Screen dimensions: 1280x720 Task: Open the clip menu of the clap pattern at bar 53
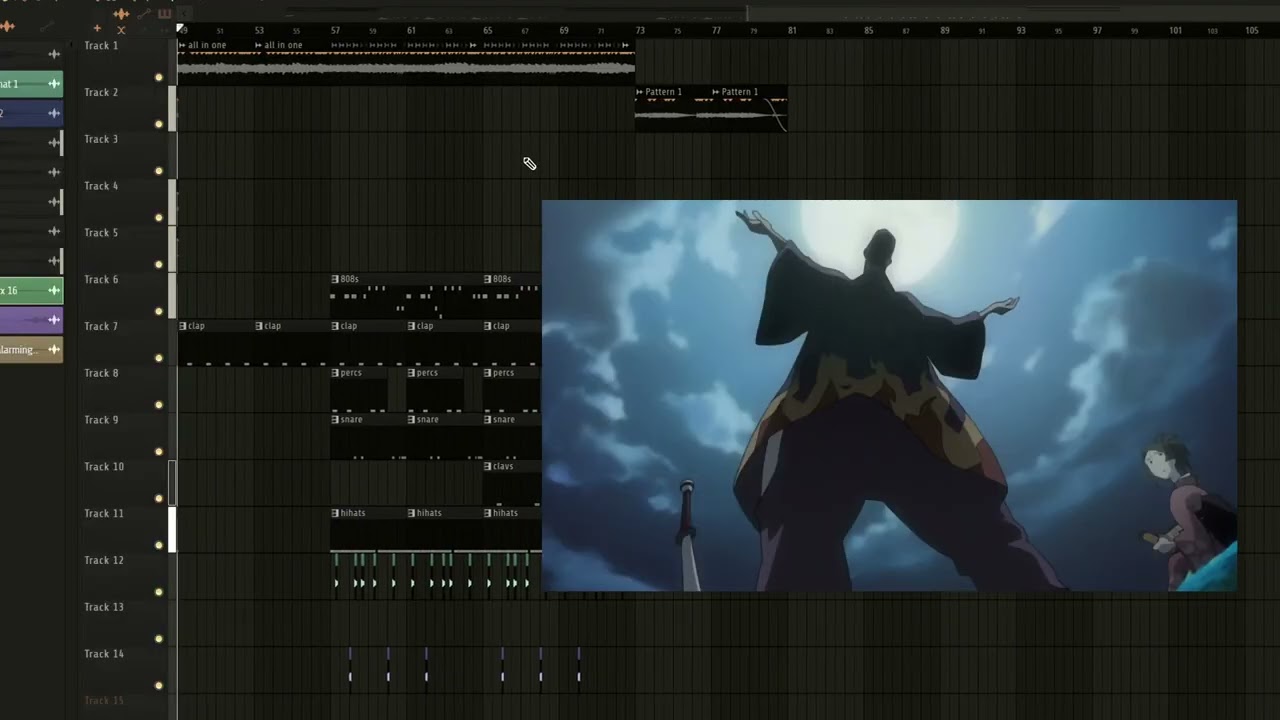259,326
